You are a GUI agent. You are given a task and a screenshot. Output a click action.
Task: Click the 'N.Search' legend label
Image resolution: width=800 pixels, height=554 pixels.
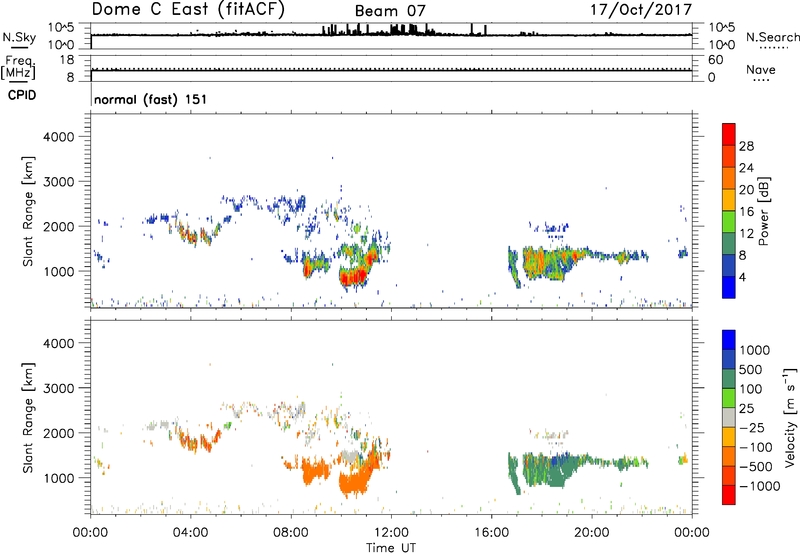[773, 37]
